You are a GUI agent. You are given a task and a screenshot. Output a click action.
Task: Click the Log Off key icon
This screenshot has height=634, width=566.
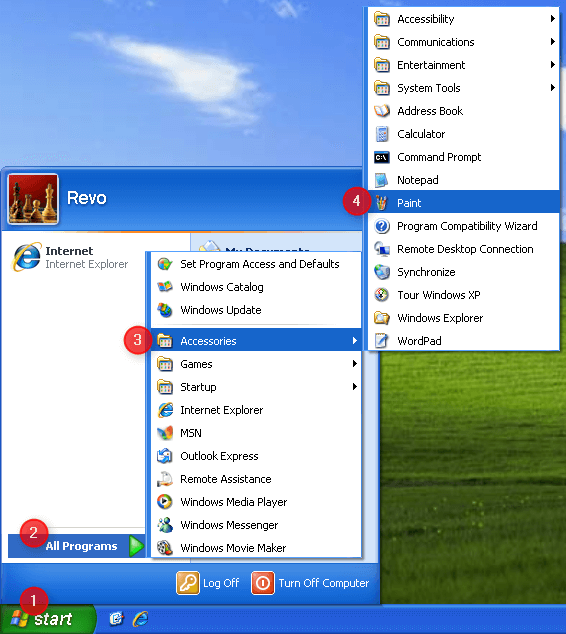[x=188, y=583]
